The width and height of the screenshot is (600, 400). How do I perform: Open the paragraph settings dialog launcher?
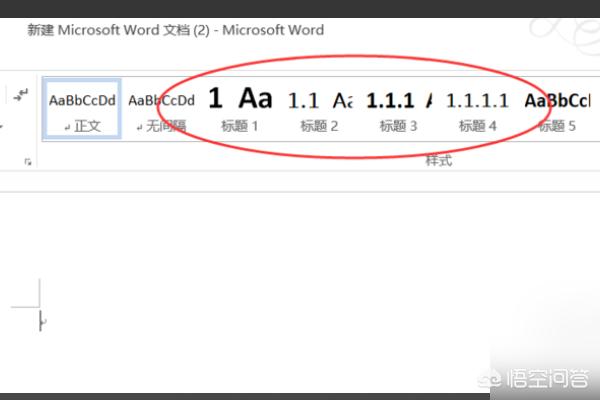point(27,161)
